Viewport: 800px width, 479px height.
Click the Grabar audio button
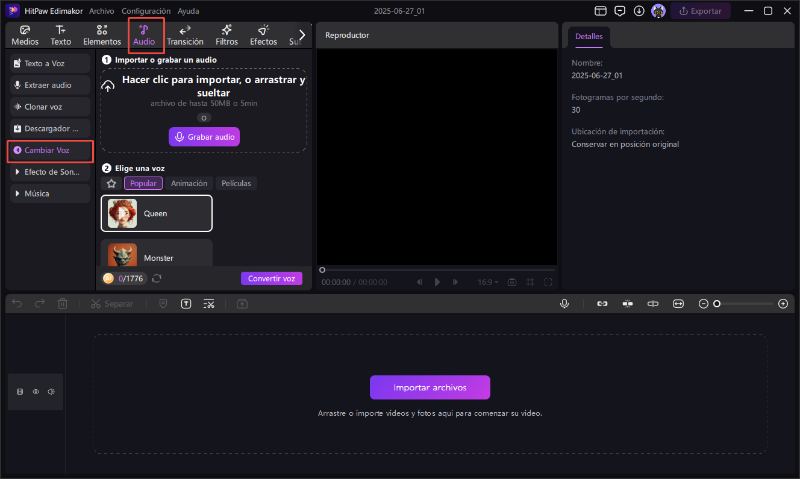coord(204,137)
